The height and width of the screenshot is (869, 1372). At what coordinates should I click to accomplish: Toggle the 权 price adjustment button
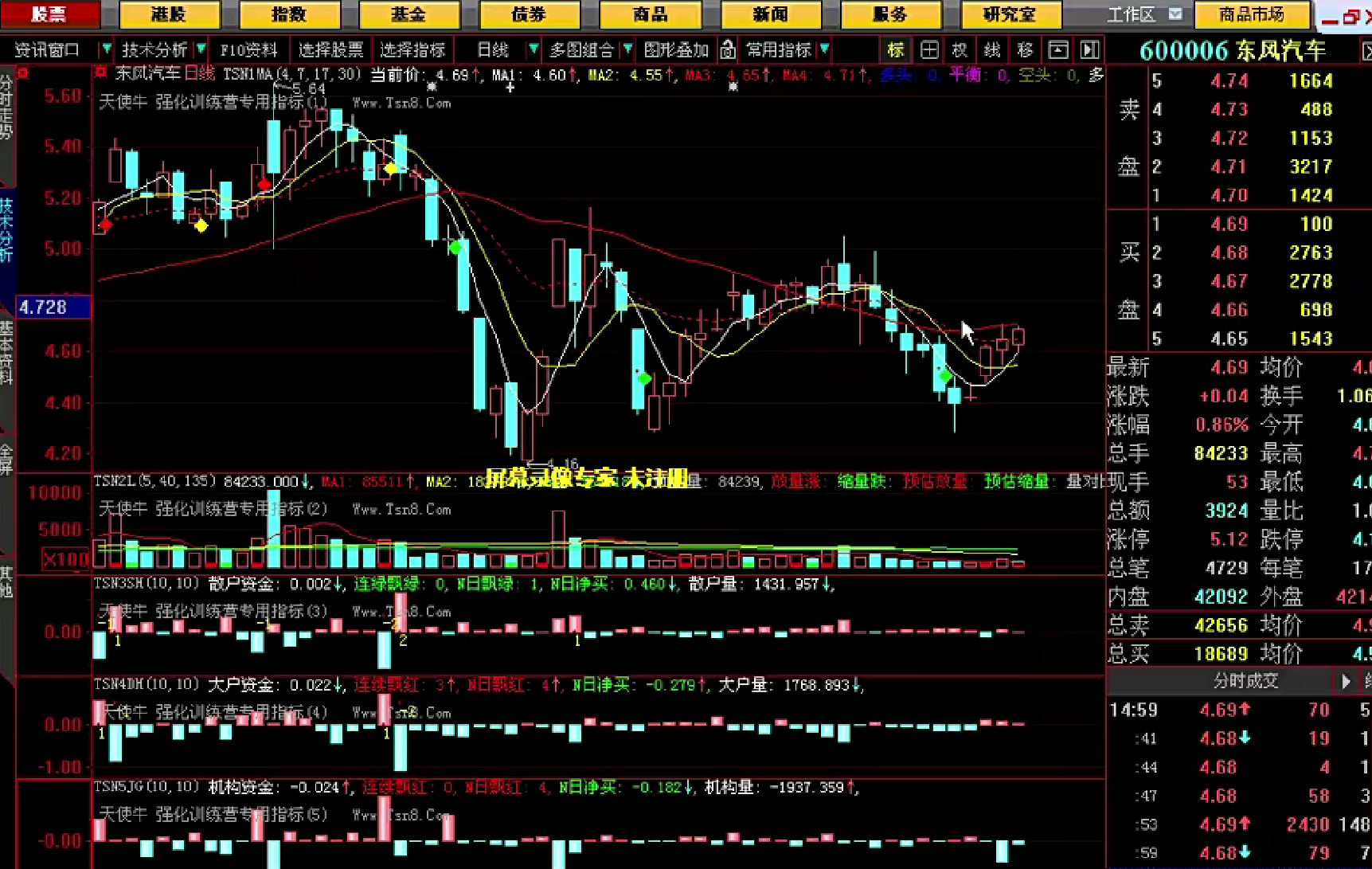(x=960, y=50)
